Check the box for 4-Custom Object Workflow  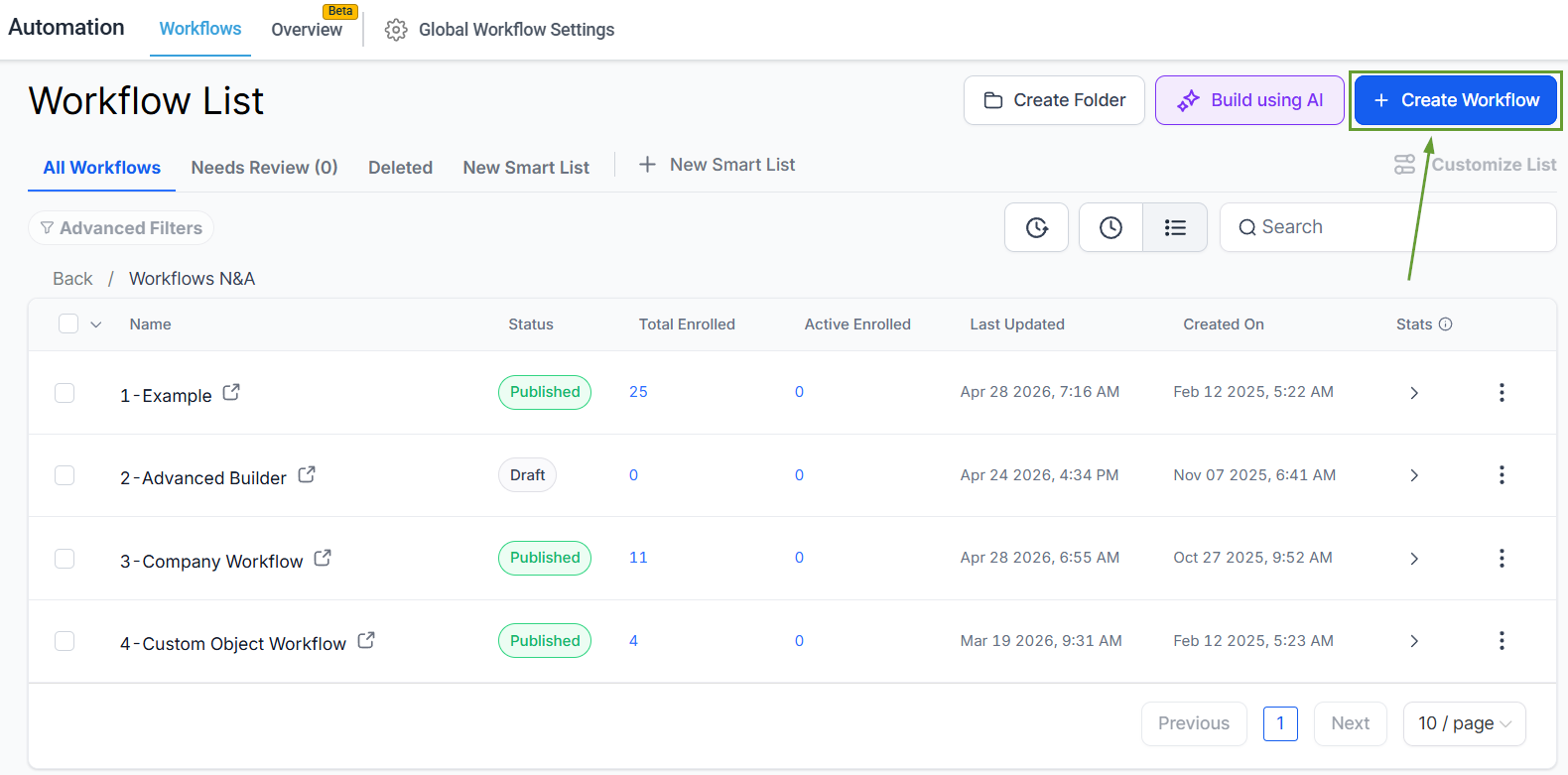pos(65,641)
